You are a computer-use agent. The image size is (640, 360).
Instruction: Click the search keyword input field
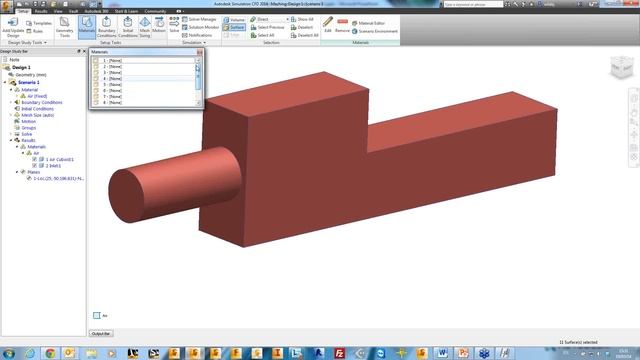click(x=473, y=4)
